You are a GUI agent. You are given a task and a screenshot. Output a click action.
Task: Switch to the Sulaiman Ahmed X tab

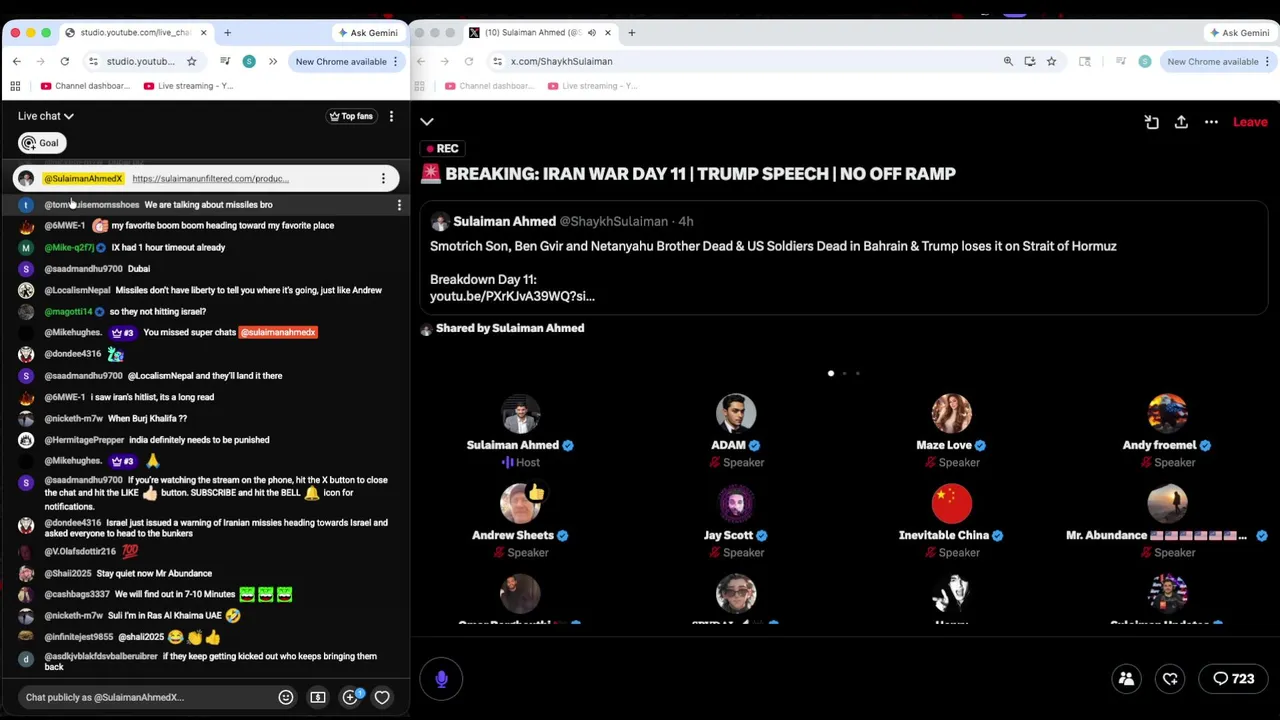click(x=540, y=33)
